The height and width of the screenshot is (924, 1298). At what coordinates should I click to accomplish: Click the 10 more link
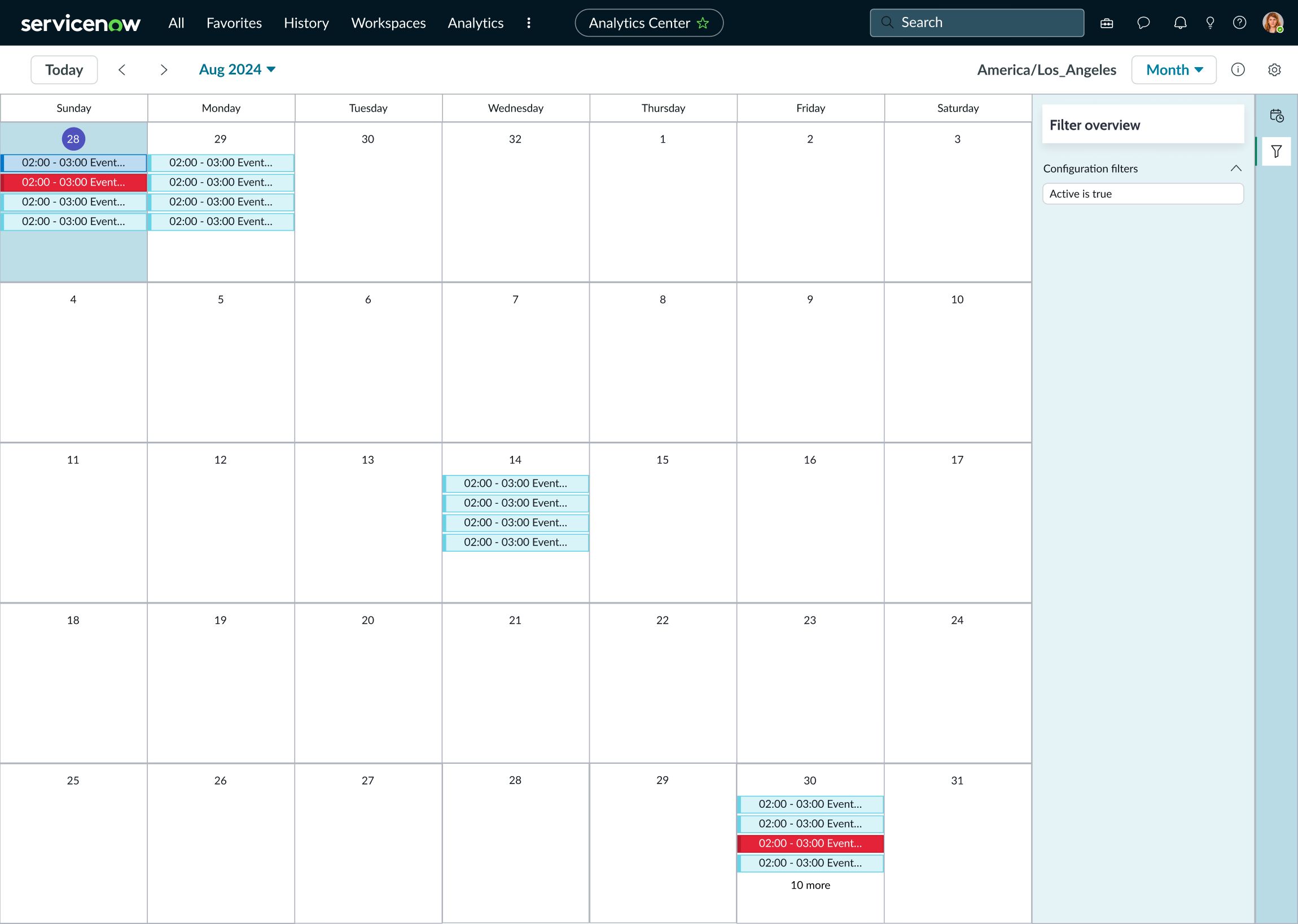pos(810,885)
